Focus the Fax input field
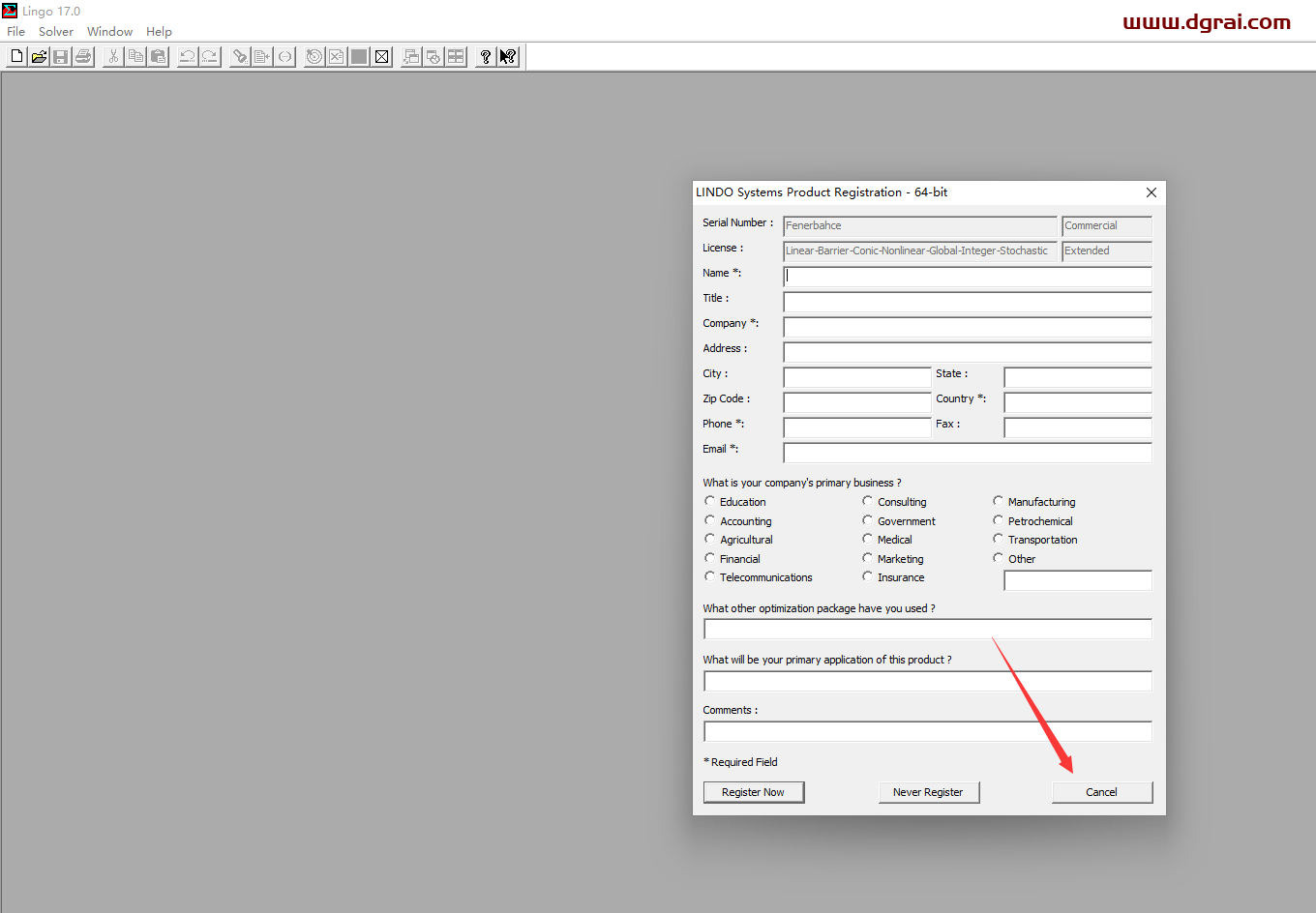 [x=1078, y=427]
